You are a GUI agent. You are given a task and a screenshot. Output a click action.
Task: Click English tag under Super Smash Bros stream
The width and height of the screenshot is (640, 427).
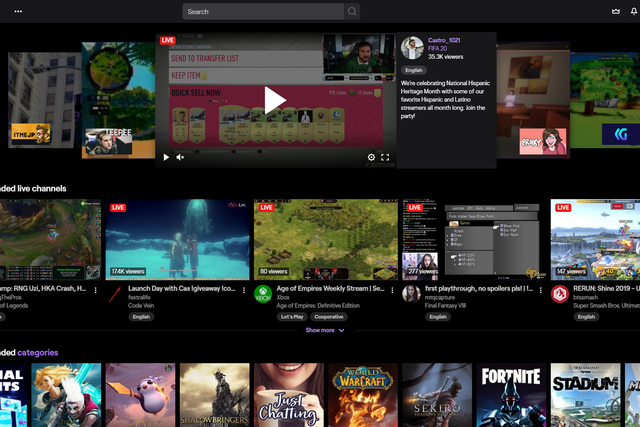(x=586, y=317)
